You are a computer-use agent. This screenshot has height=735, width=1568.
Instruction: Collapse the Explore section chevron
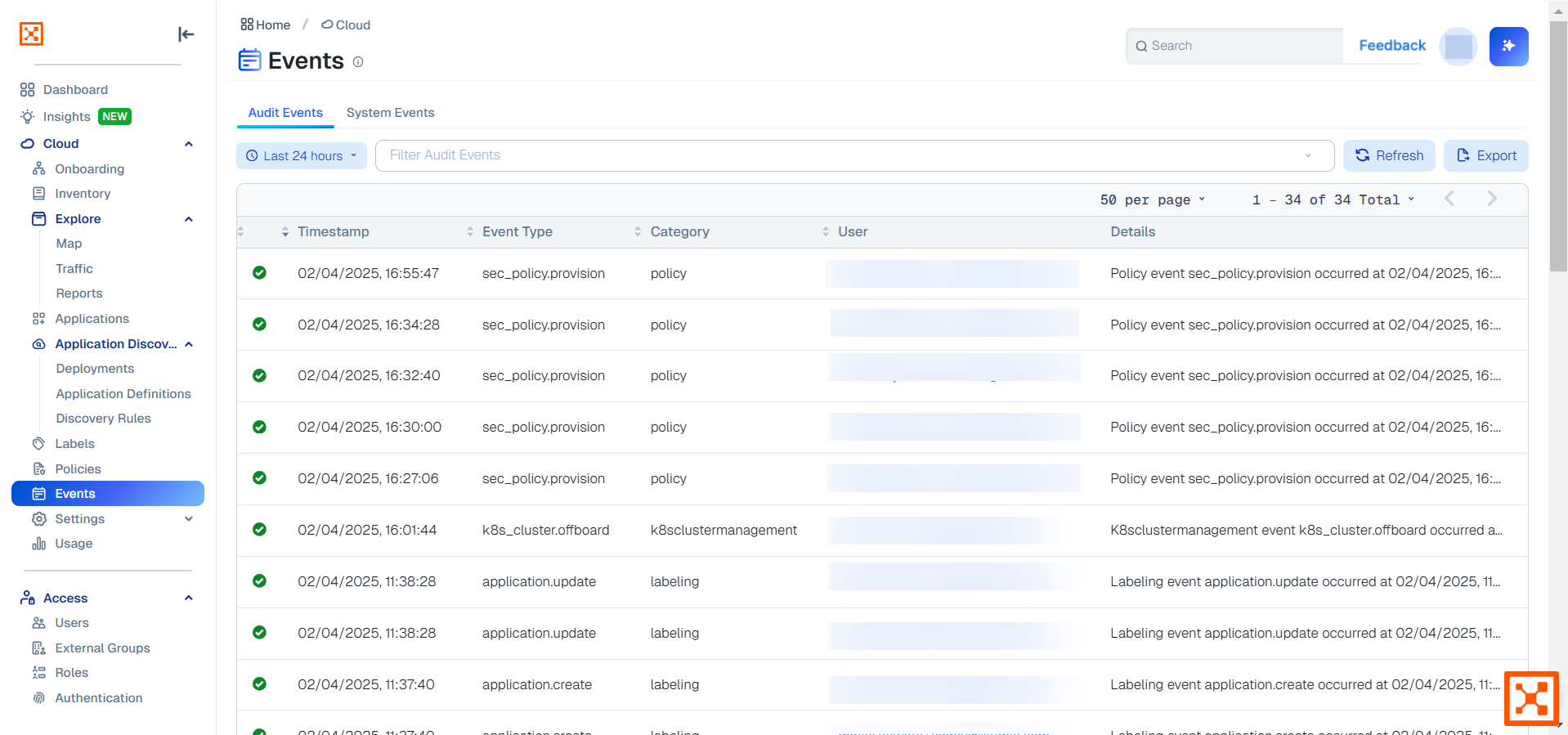[x=189, y=219]
